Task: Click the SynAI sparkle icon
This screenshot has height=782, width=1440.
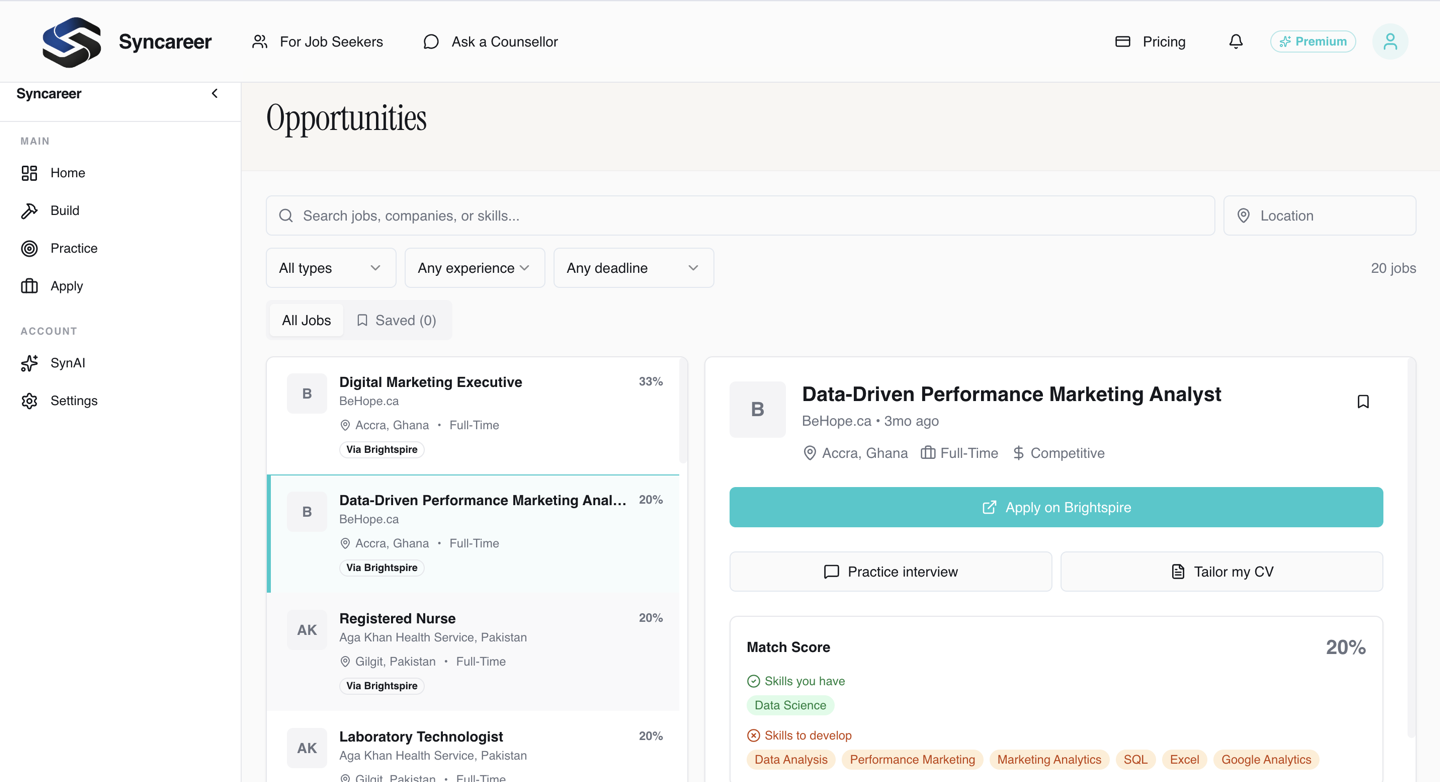Action: coord(29,363)
